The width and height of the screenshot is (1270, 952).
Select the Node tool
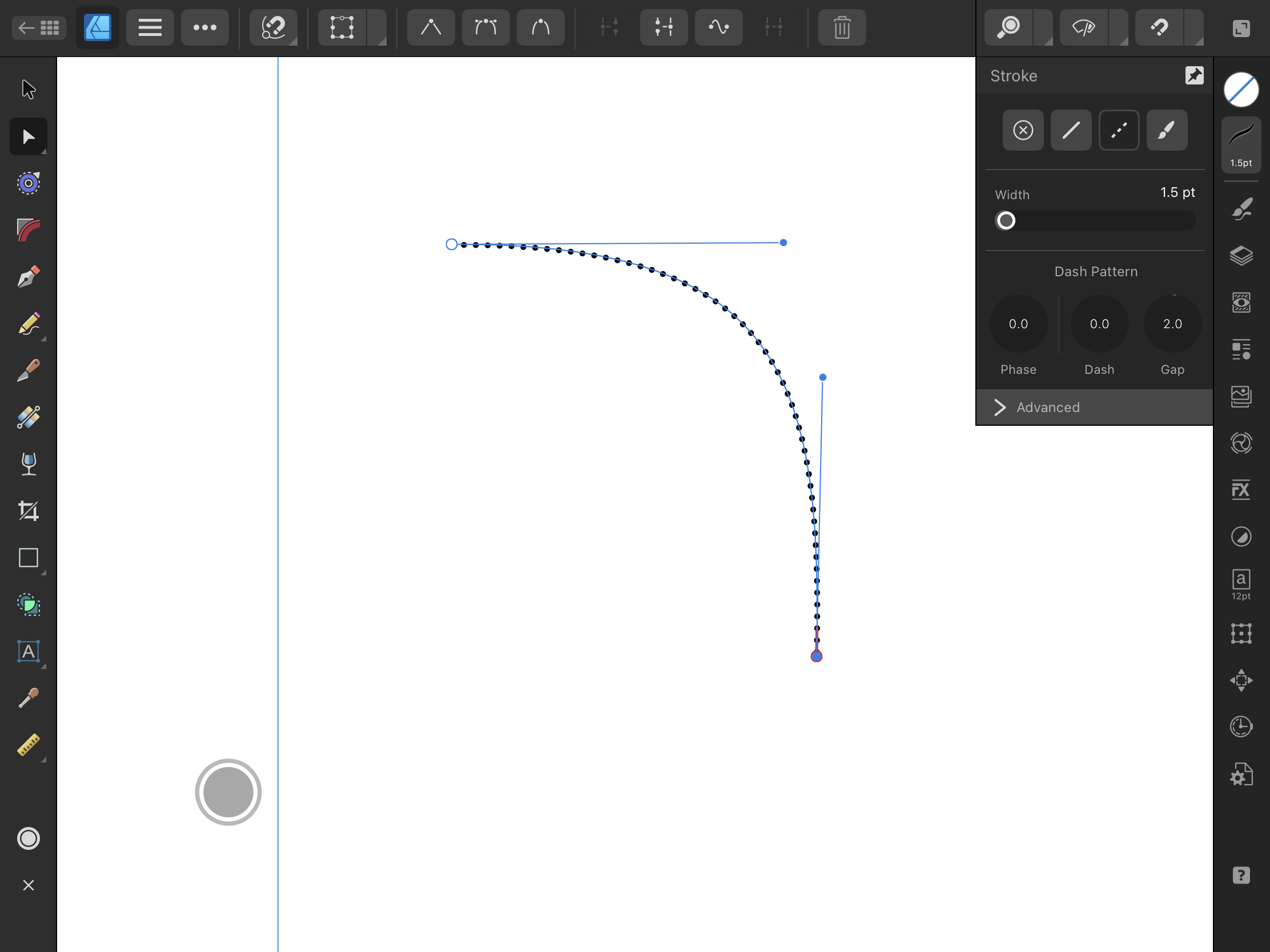click(x=28, y=136)
